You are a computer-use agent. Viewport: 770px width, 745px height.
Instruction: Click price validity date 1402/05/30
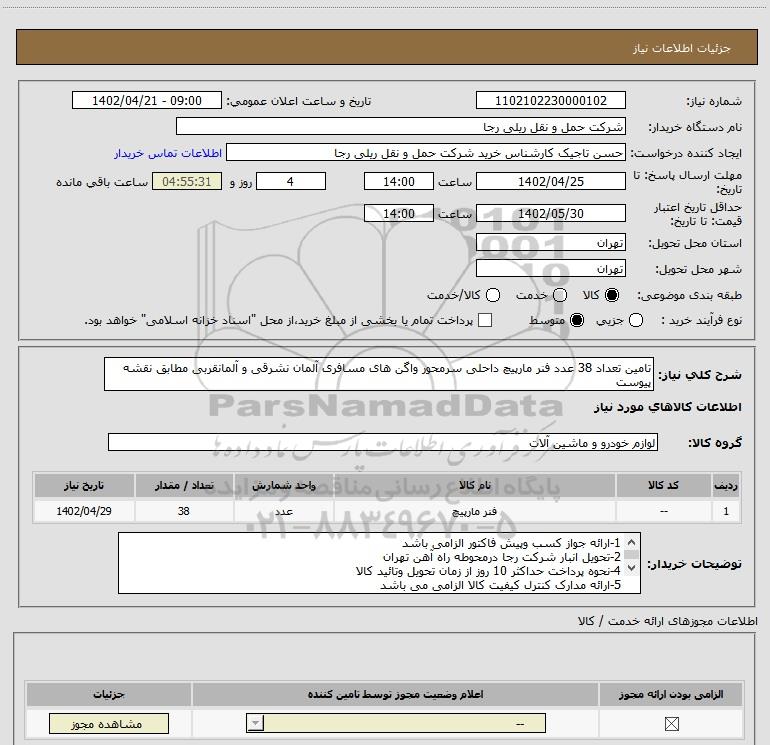coord(550,213)
